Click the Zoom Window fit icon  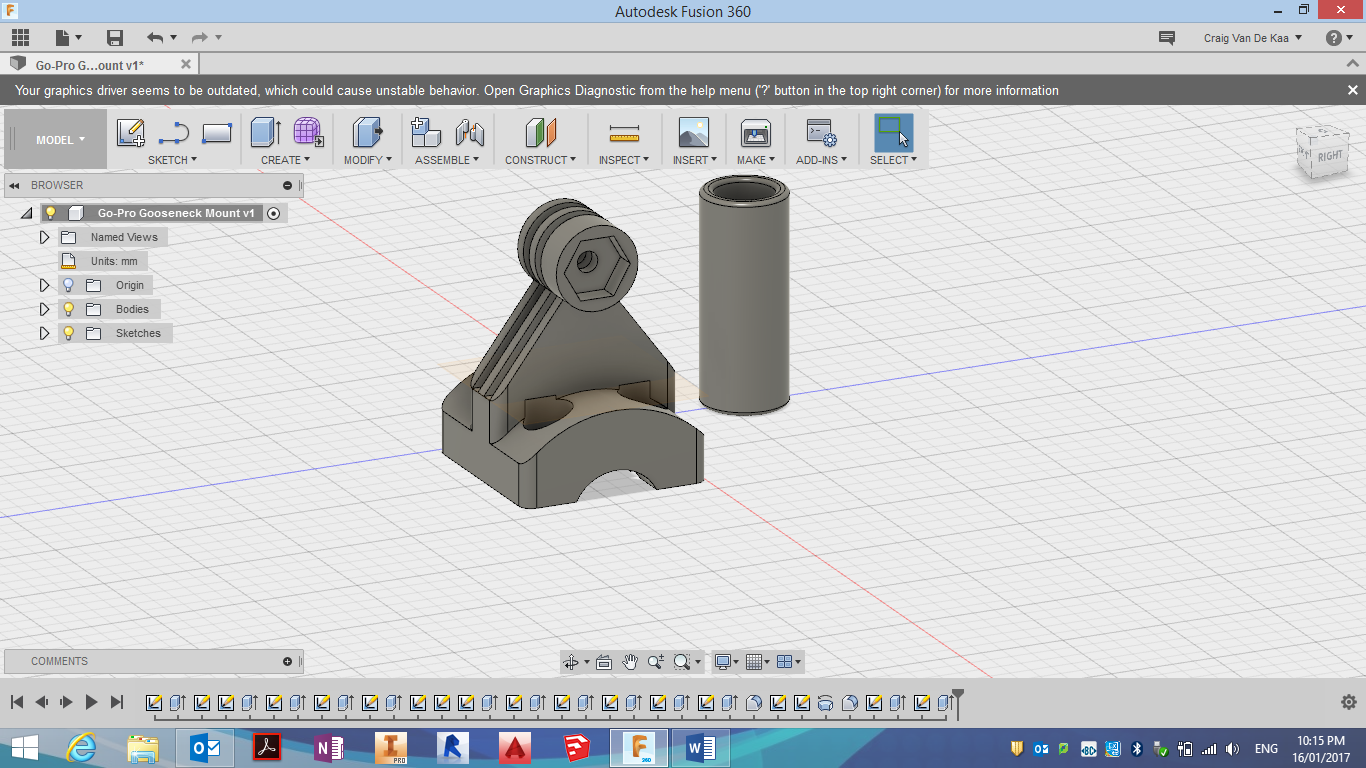click(x=682, y=662)
